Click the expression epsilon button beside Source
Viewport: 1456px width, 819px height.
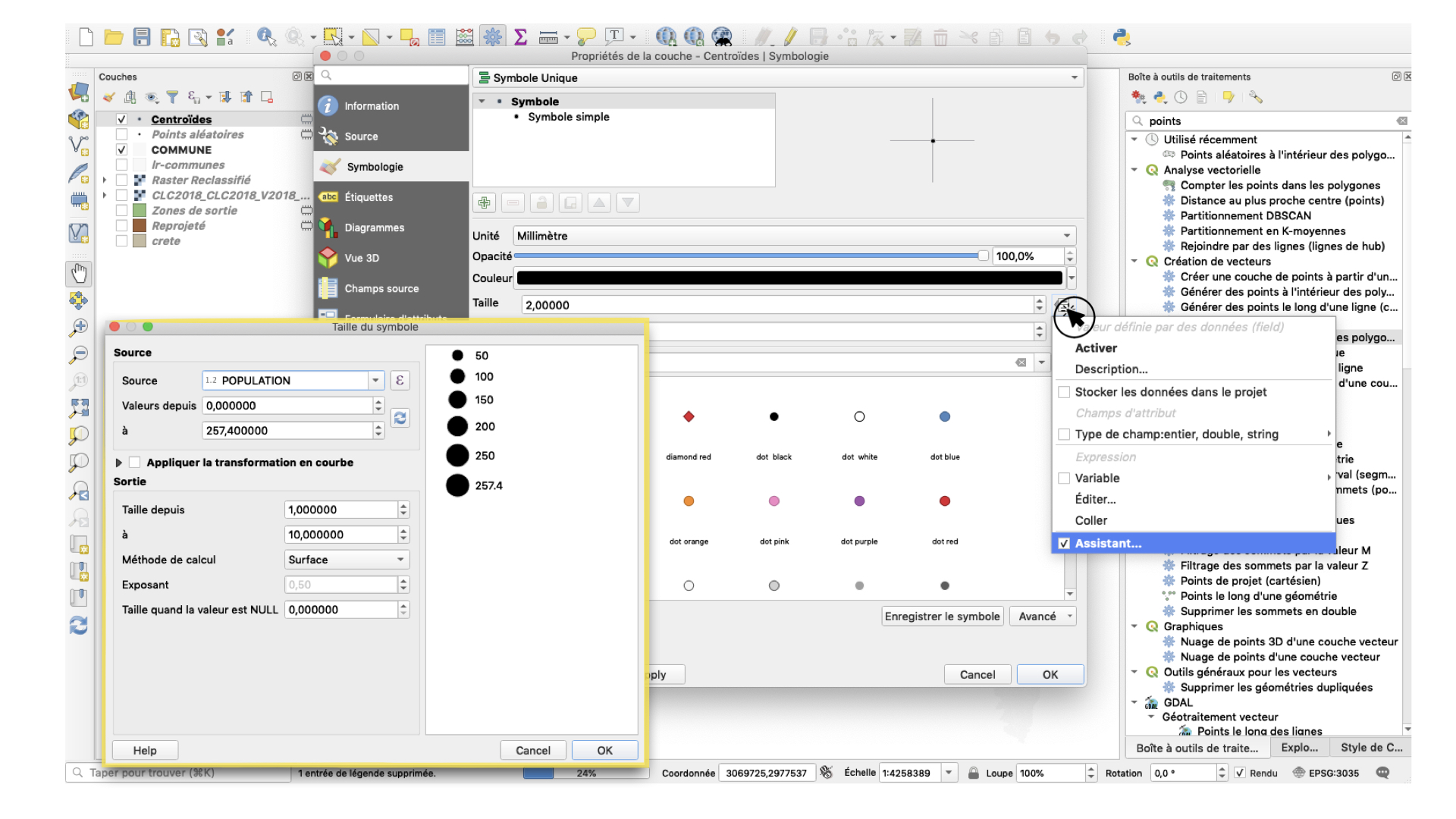(x=400, y=380)
